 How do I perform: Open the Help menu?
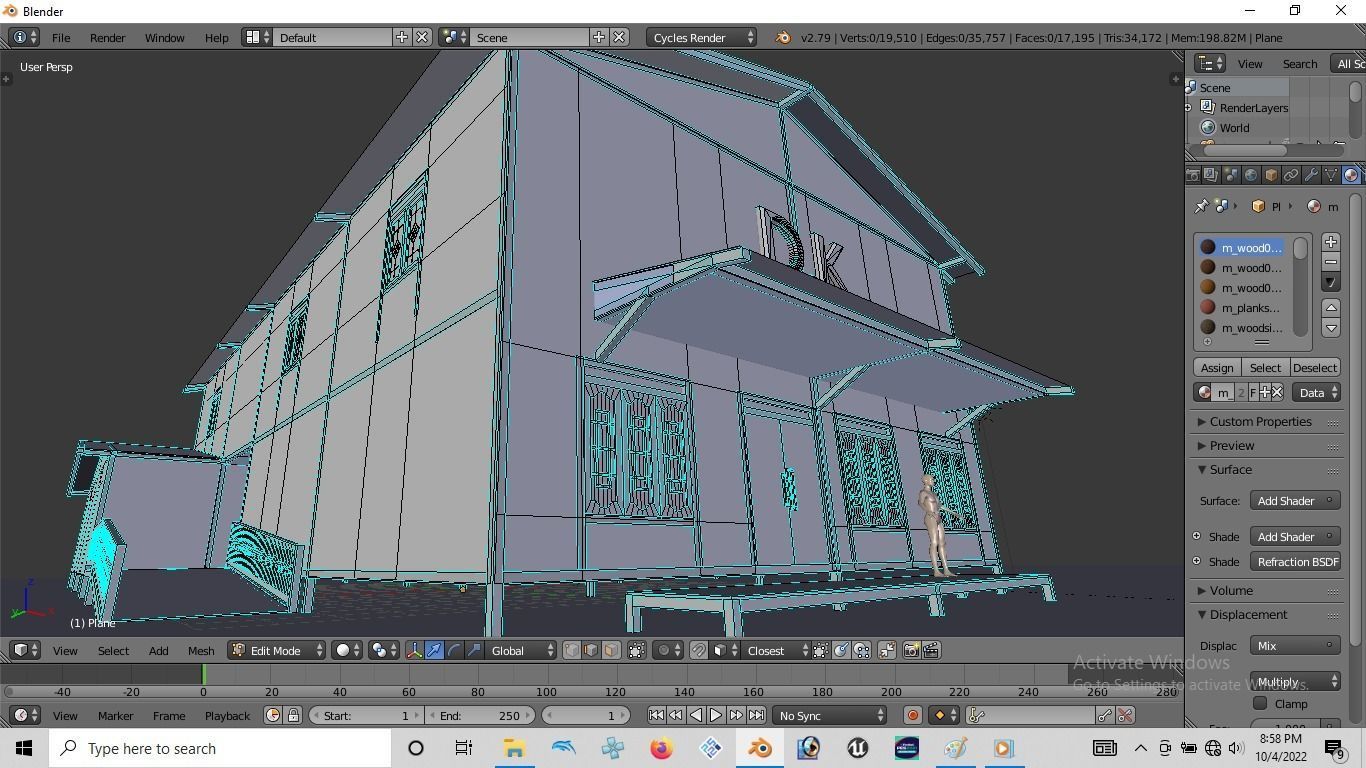[x=217, y=37]
